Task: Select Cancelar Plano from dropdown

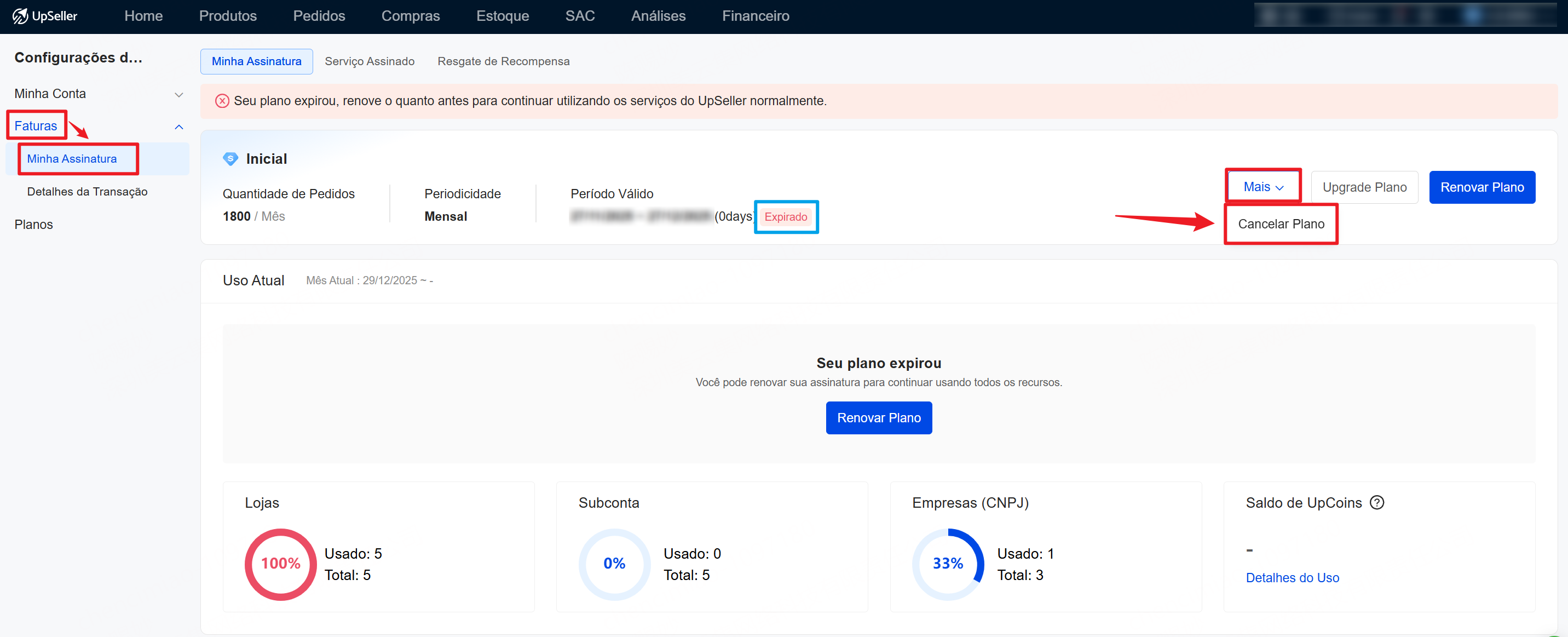Action: click(1281, 224)
